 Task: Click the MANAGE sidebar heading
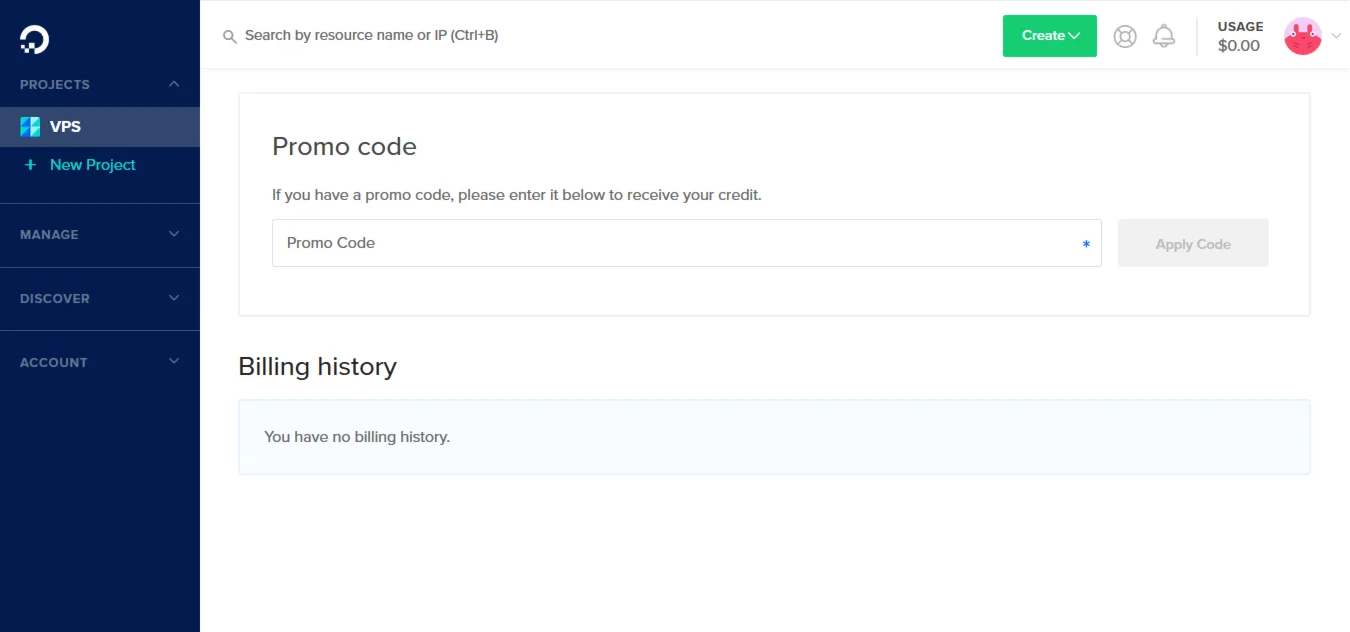49,235
